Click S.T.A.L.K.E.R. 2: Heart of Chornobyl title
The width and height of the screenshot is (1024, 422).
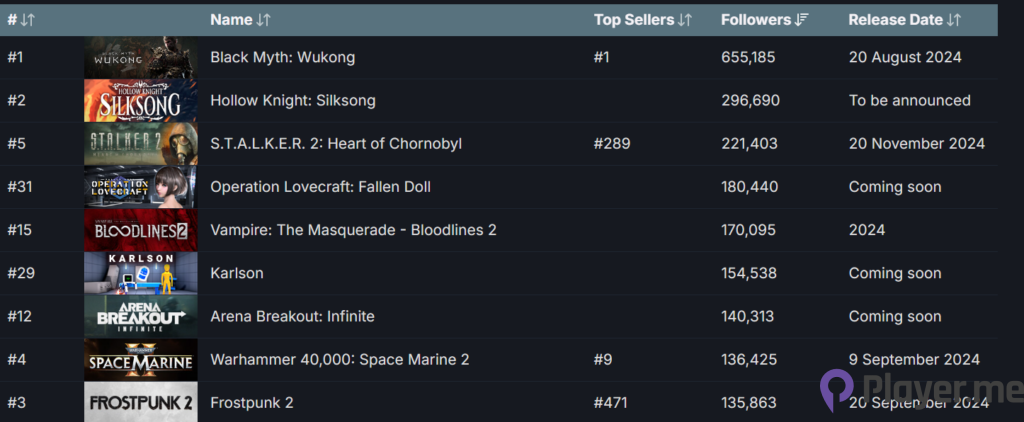click(336, 144)
